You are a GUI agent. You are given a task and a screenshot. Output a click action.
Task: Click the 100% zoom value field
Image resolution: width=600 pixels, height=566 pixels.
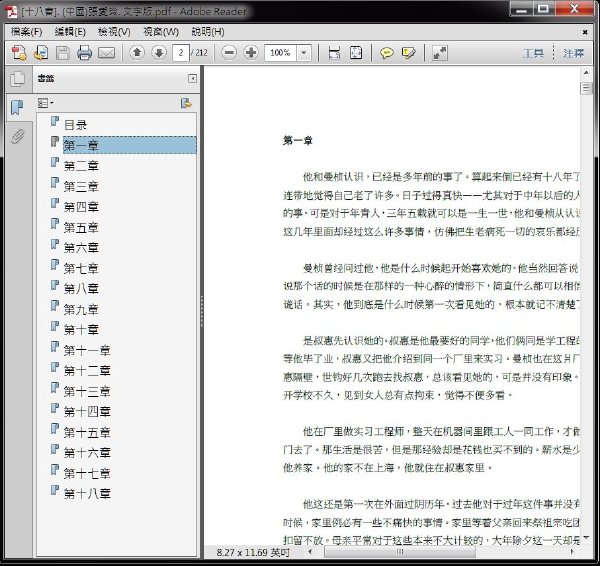[x=280, y=52]
